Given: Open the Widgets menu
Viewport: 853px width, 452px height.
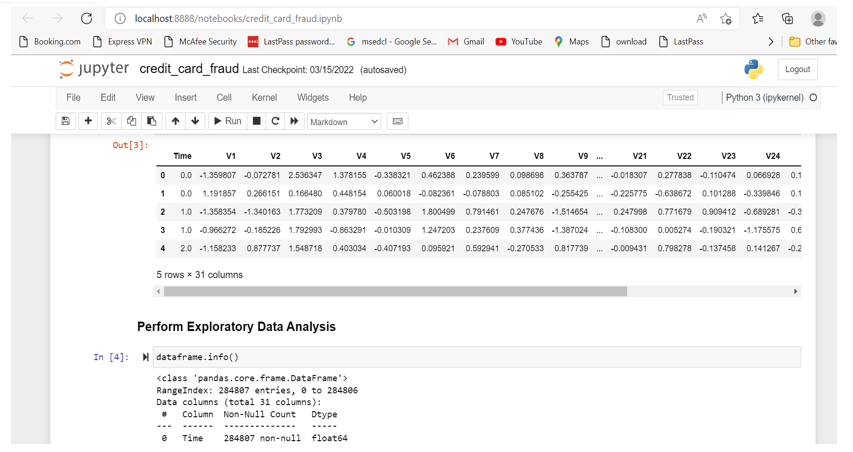Looking at the screenshot, I should click(x=313, y=97).
